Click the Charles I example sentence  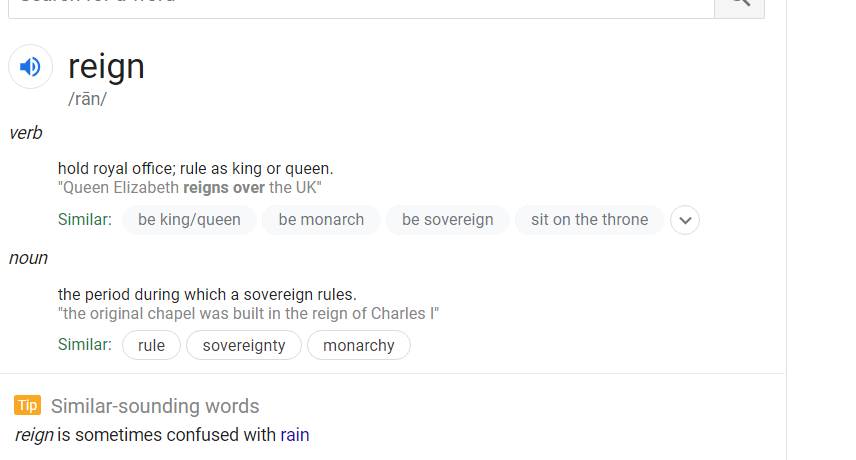coord(248,314)
